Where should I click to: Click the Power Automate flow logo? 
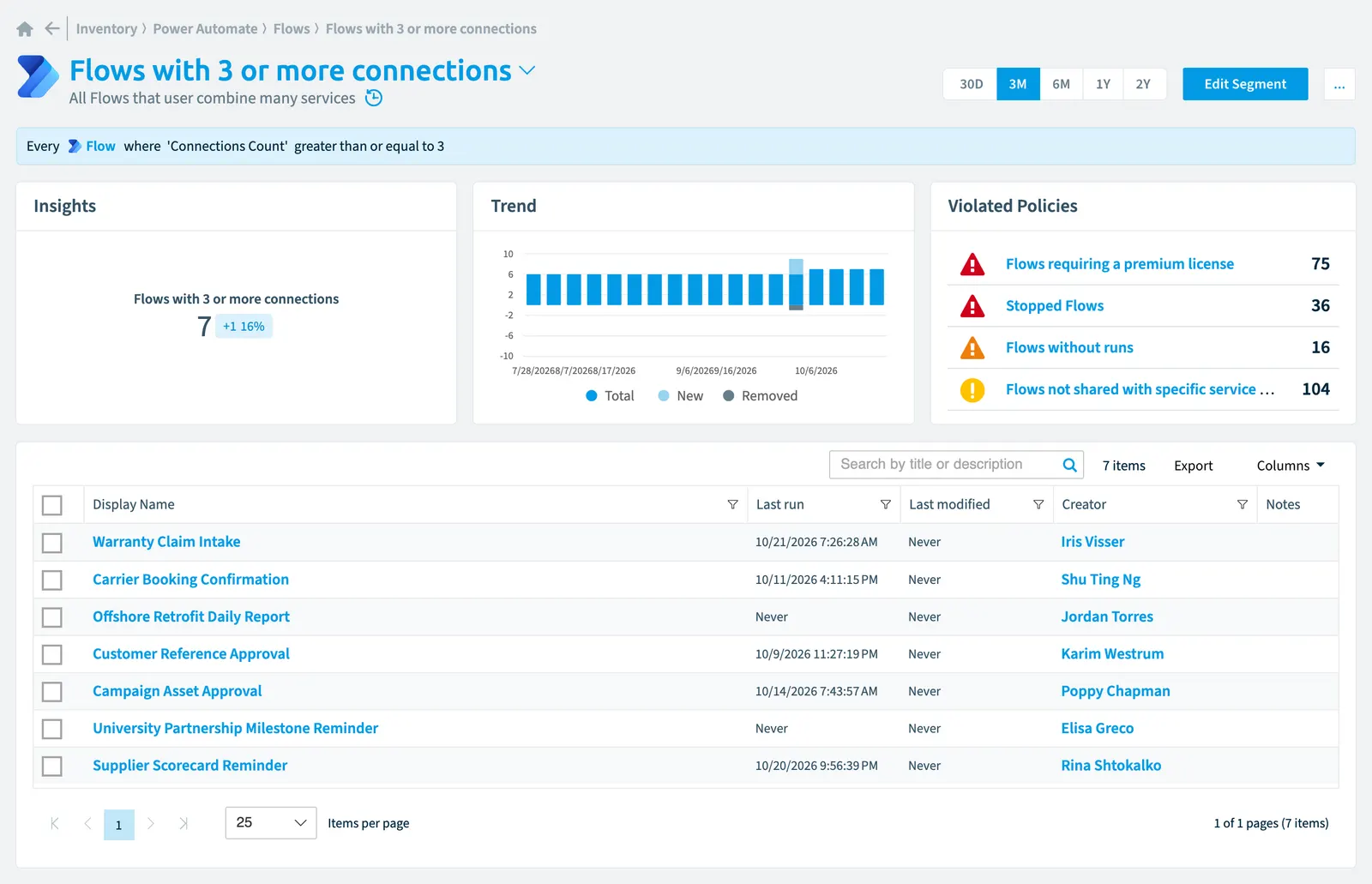coord(38,76)
